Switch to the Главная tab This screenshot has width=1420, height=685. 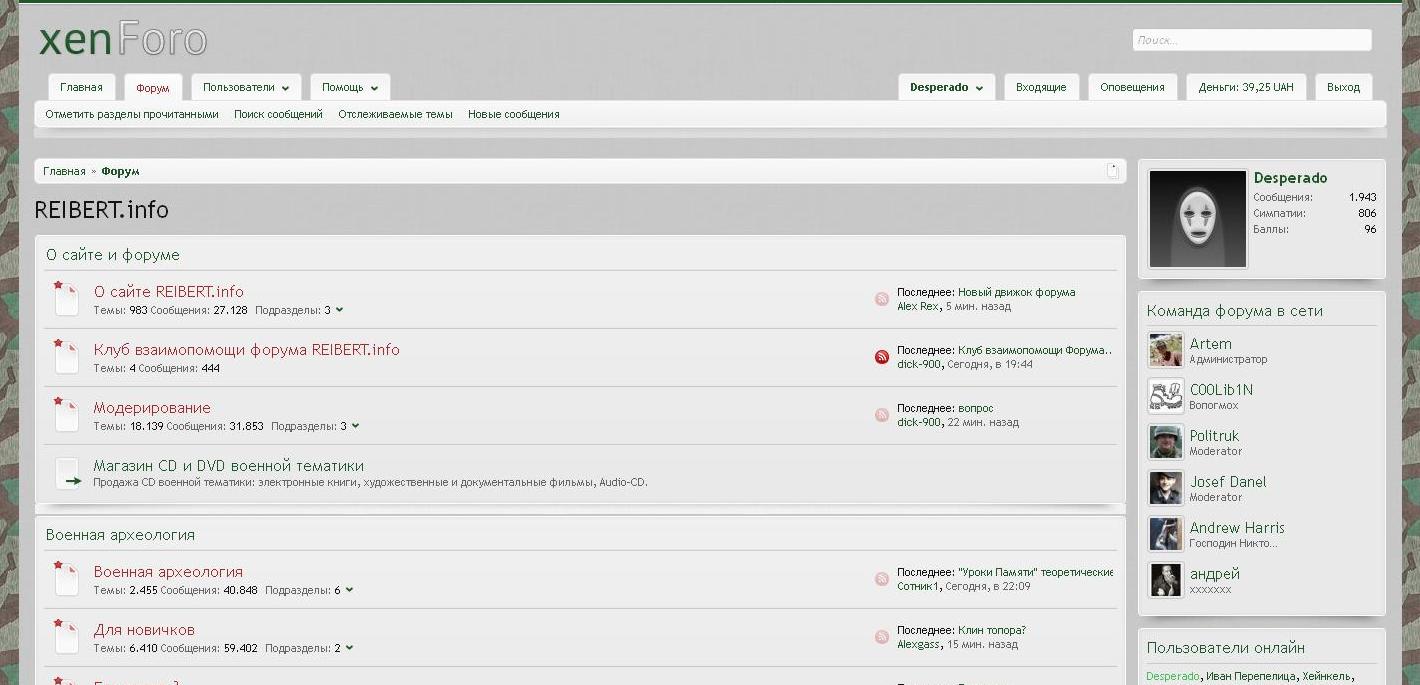[x=81, y=87]
